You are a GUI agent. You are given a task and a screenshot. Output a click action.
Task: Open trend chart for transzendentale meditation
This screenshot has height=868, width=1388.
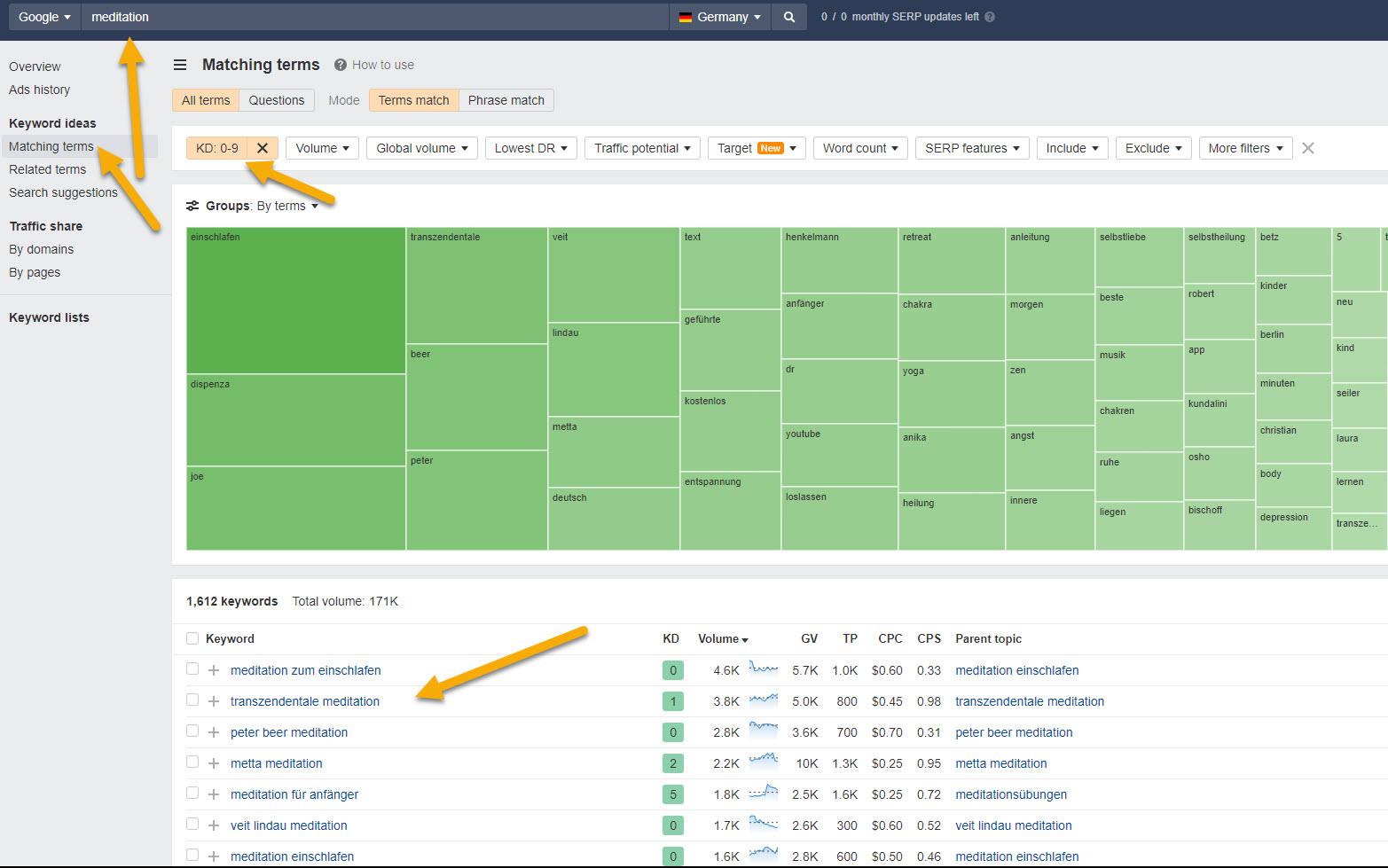764,700
